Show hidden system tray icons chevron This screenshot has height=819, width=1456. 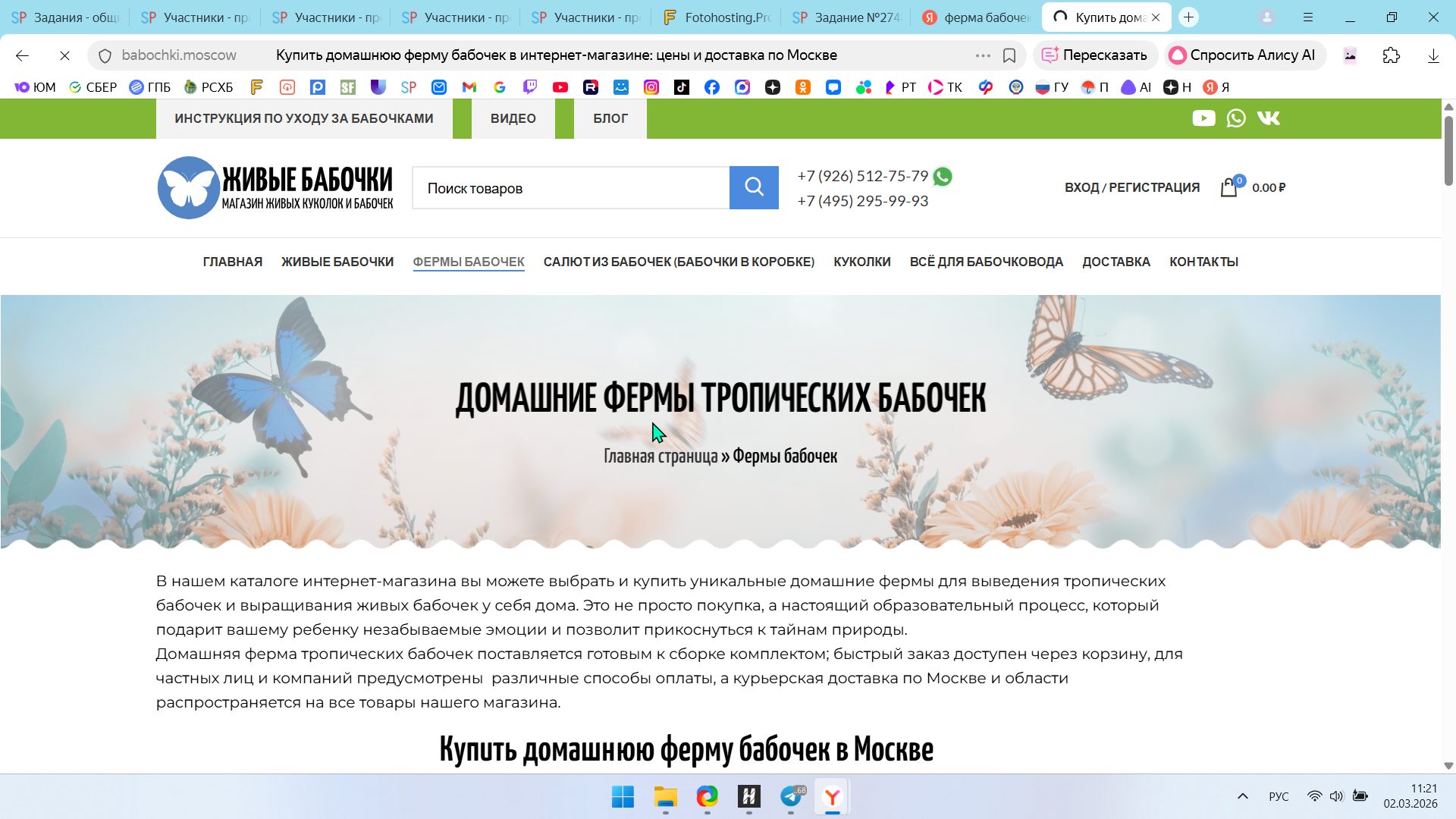point(1243,796)
